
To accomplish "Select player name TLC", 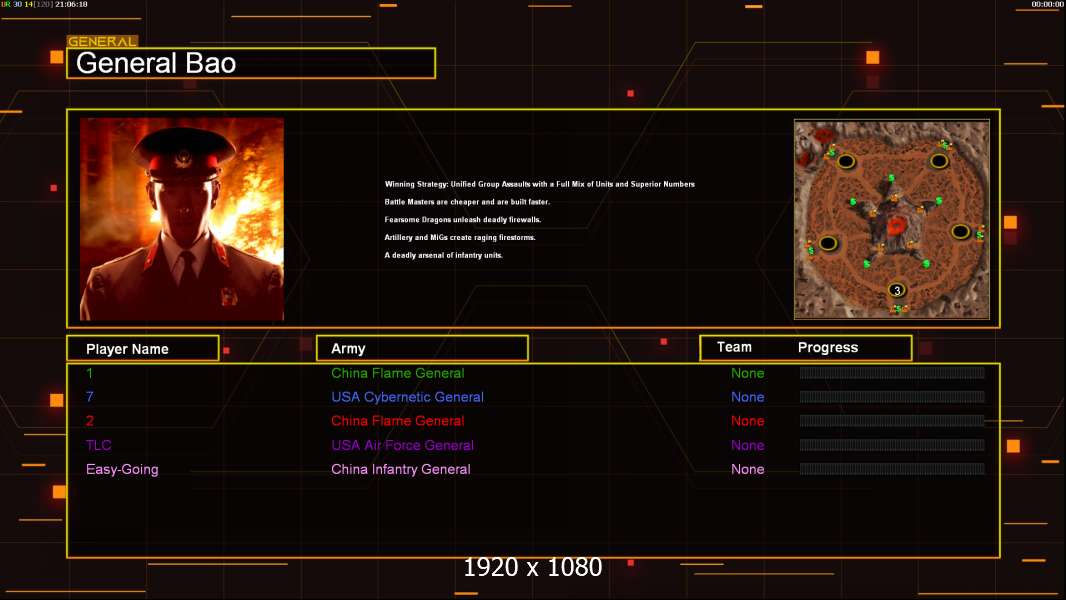I will tap(99, 445).
